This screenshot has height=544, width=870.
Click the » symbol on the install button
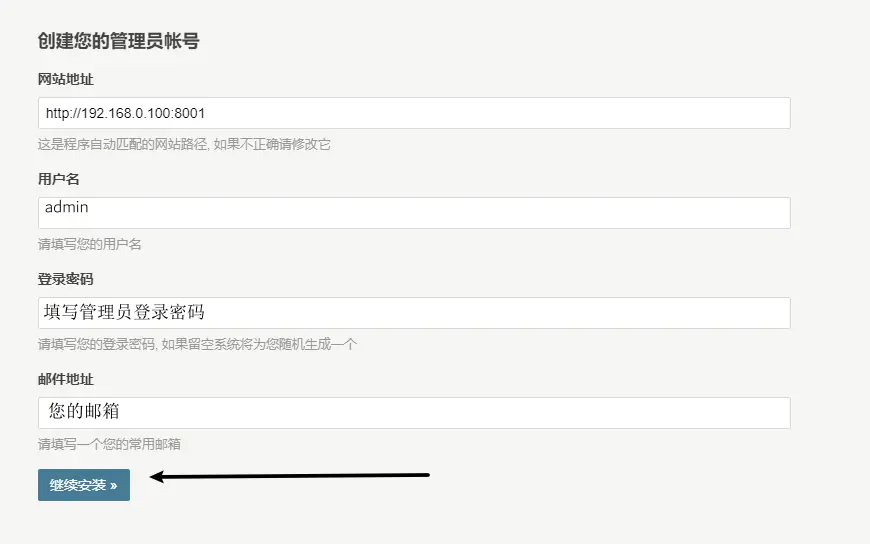pyautogui.click(x=114, y=485)
